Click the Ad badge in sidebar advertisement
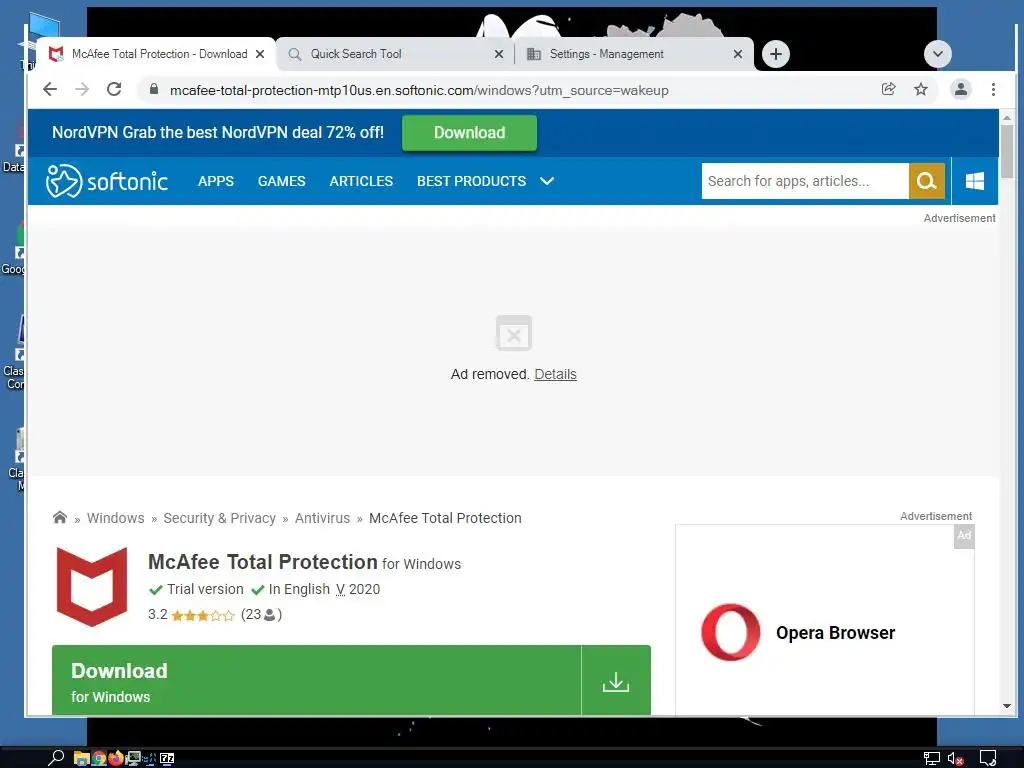The width and height of the screenshot is (1024, 768). pos(964,536)
